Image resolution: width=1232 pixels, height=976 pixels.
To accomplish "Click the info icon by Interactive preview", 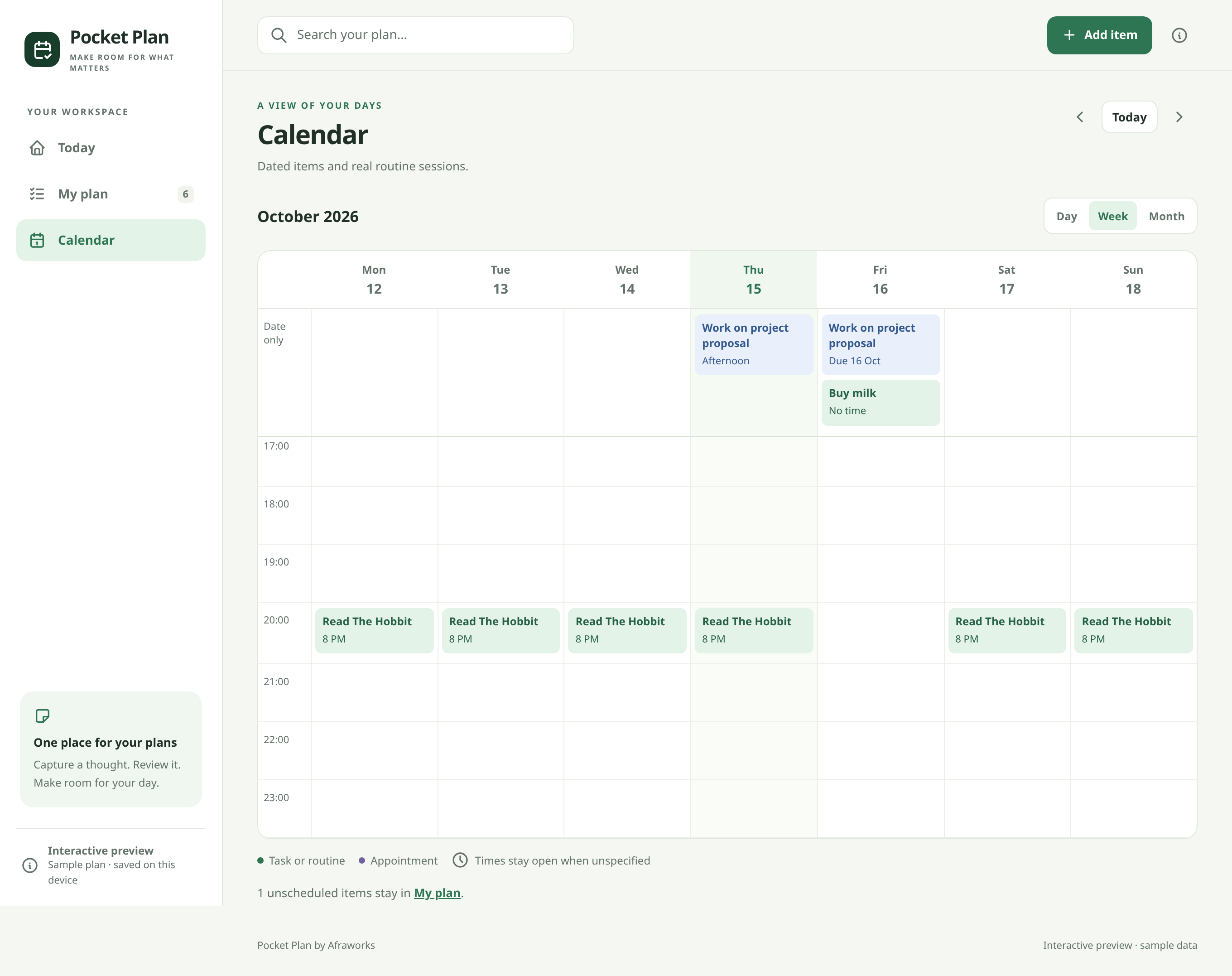I will click(x=30, y=865).
